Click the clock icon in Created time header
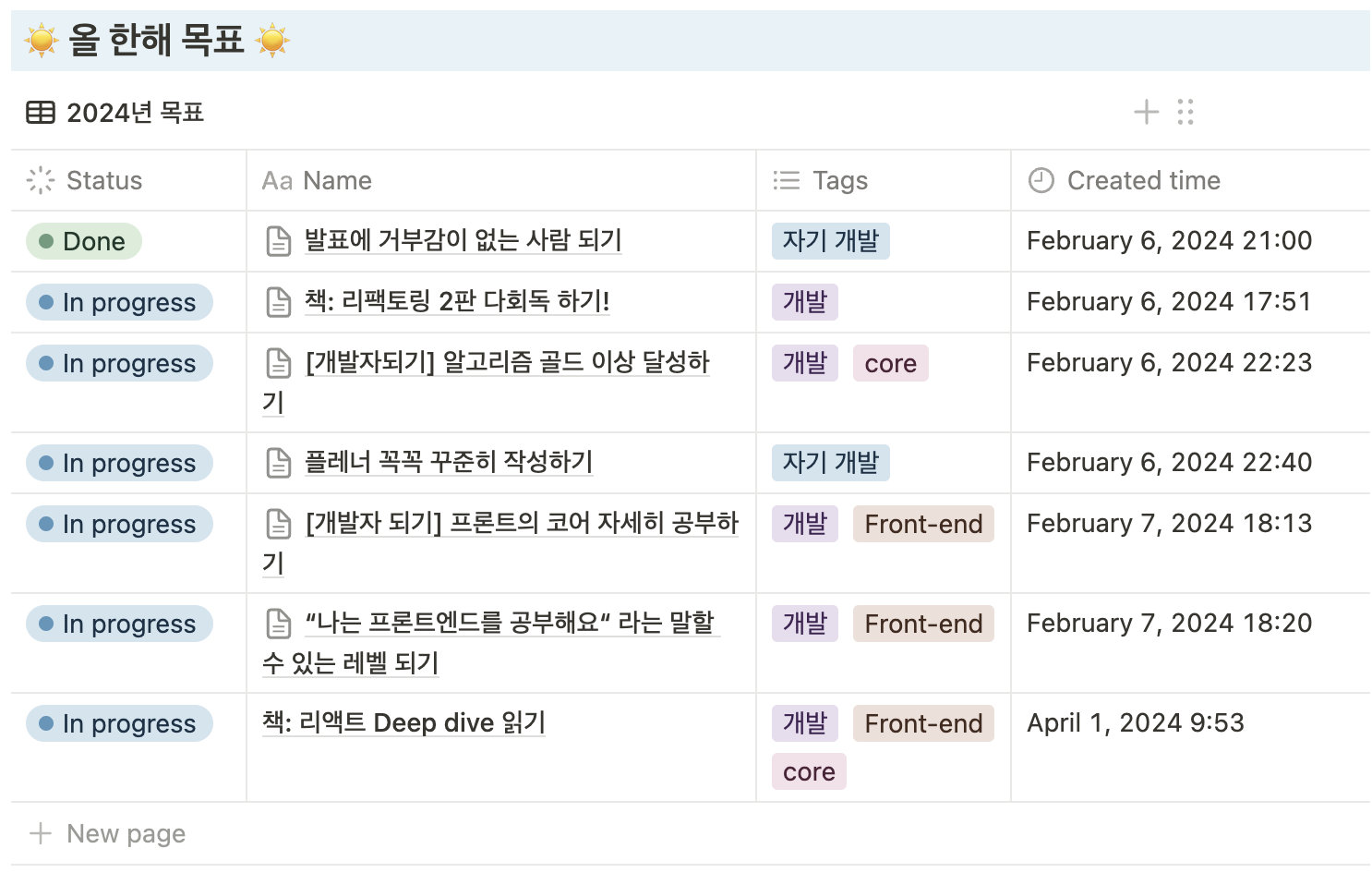 click(x=1041, y=180)
